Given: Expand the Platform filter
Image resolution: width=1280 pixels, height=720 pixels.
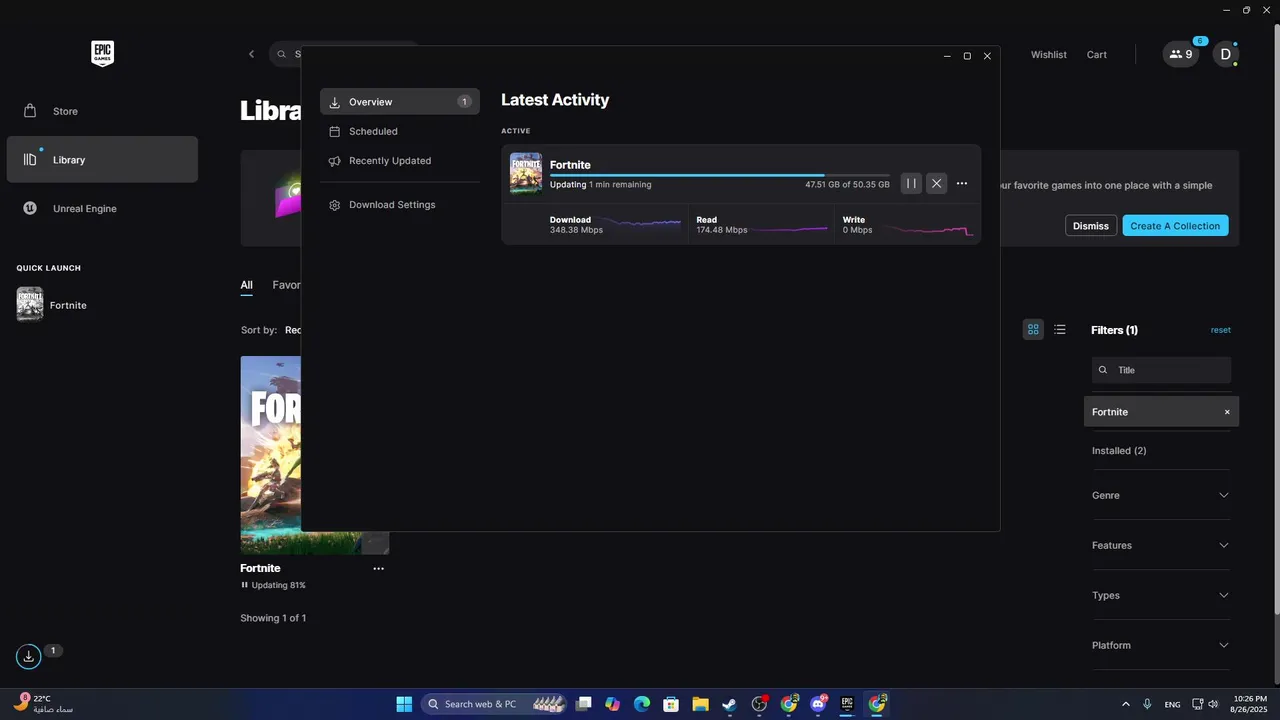Looking at the screenshot, I should [1161, 645].
